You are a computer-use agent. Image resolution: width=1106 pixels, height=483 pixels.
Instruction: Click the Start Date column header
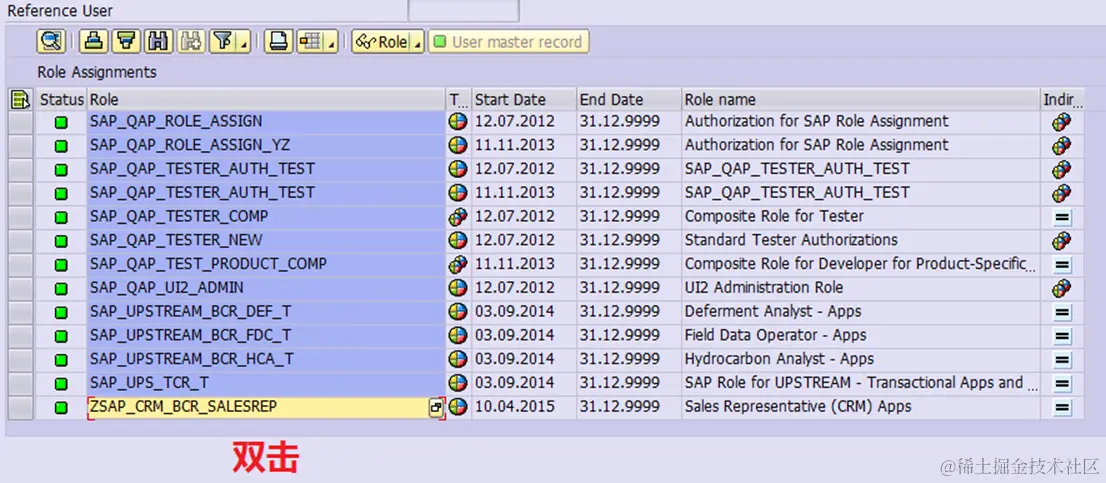point(524,99)
